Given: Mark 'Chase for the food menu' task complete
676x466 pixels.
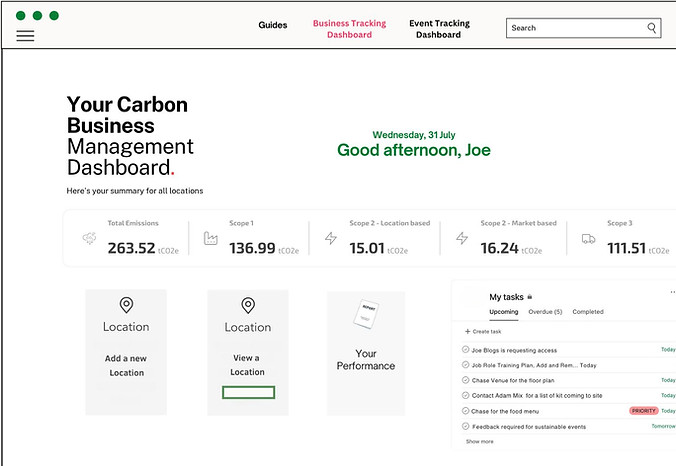Looking at the screenshot, I should [x=465, y=411].
